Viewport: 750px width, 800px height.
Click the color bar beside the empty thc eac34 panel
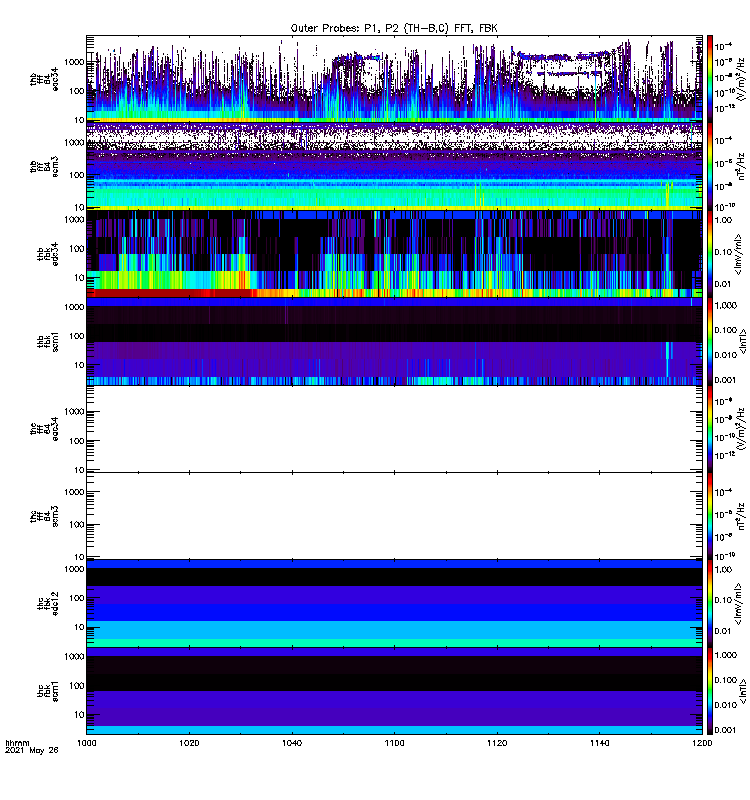pos(710,429)
